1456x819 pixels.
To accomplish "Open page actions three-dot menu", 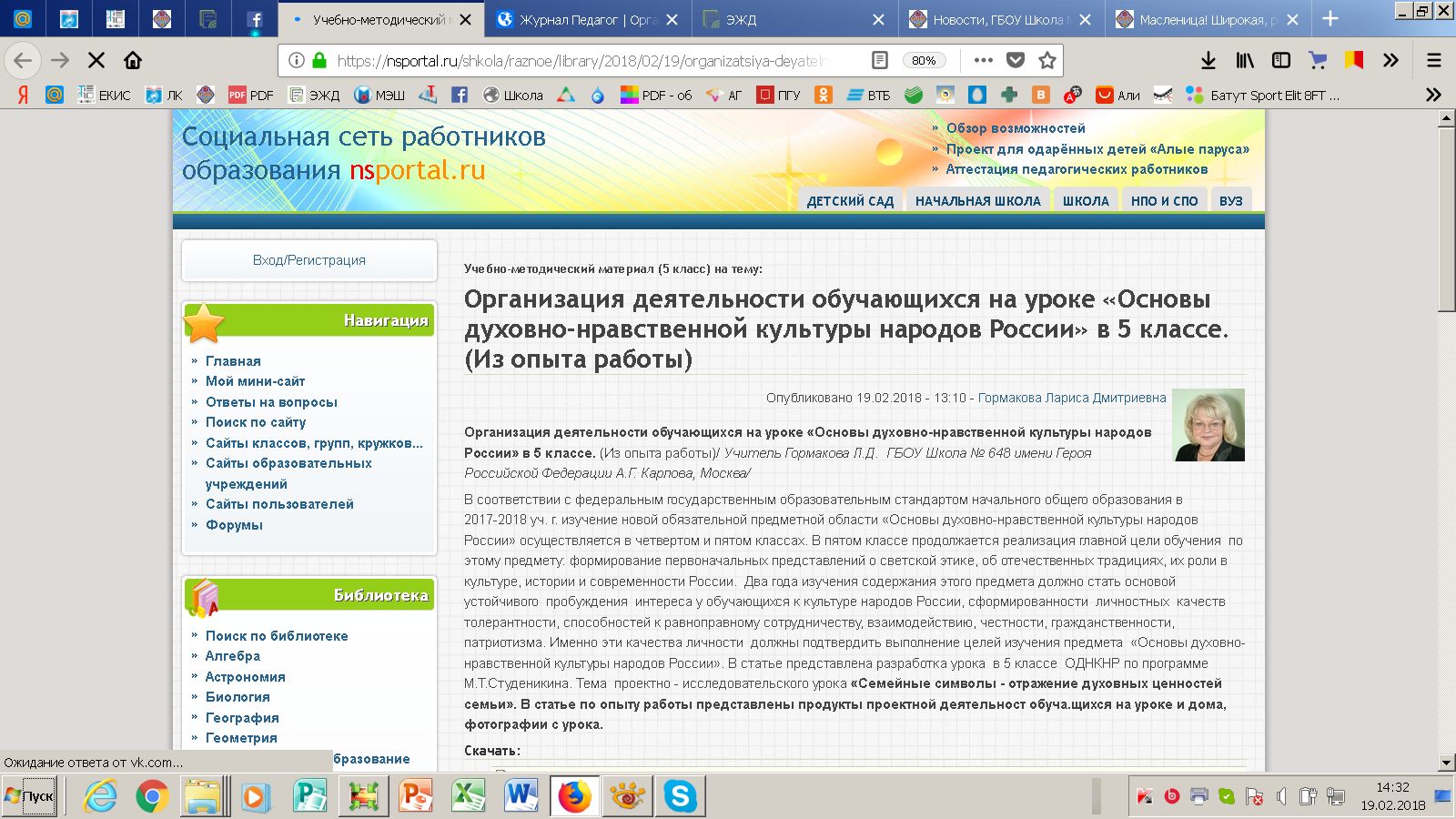I will pos(983,60).
